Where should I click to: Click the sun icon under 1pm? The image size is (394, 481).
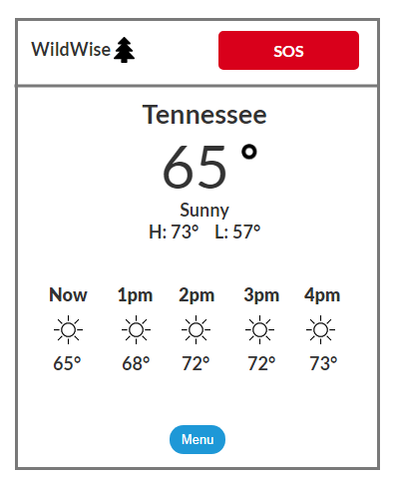point(136,330)
